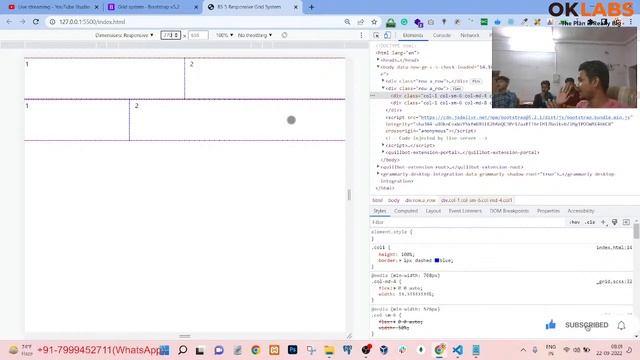Select the DOM Breakpoints sidebar tab
The height and width of the screenshot is (360, 640).
(x=509, y=211)
